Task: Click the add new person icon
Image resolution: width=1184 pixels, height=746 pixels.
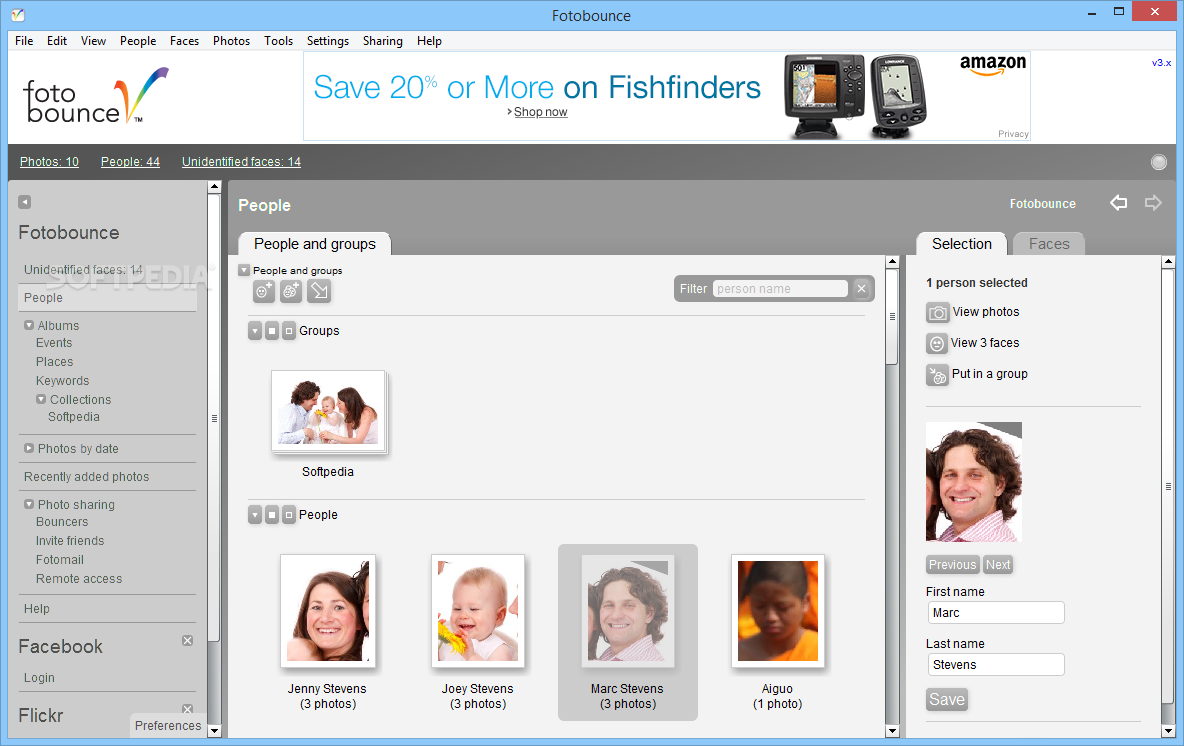Action: (264, 291)
